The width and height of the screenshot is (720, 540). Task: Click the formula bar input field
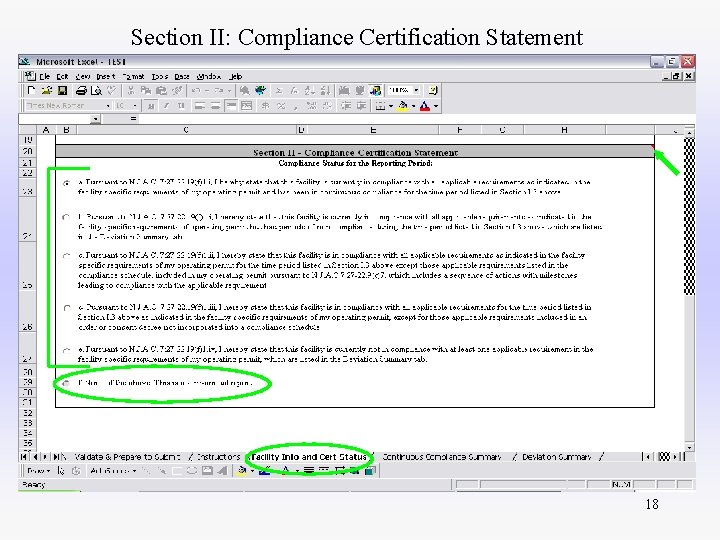click(416, 119)
